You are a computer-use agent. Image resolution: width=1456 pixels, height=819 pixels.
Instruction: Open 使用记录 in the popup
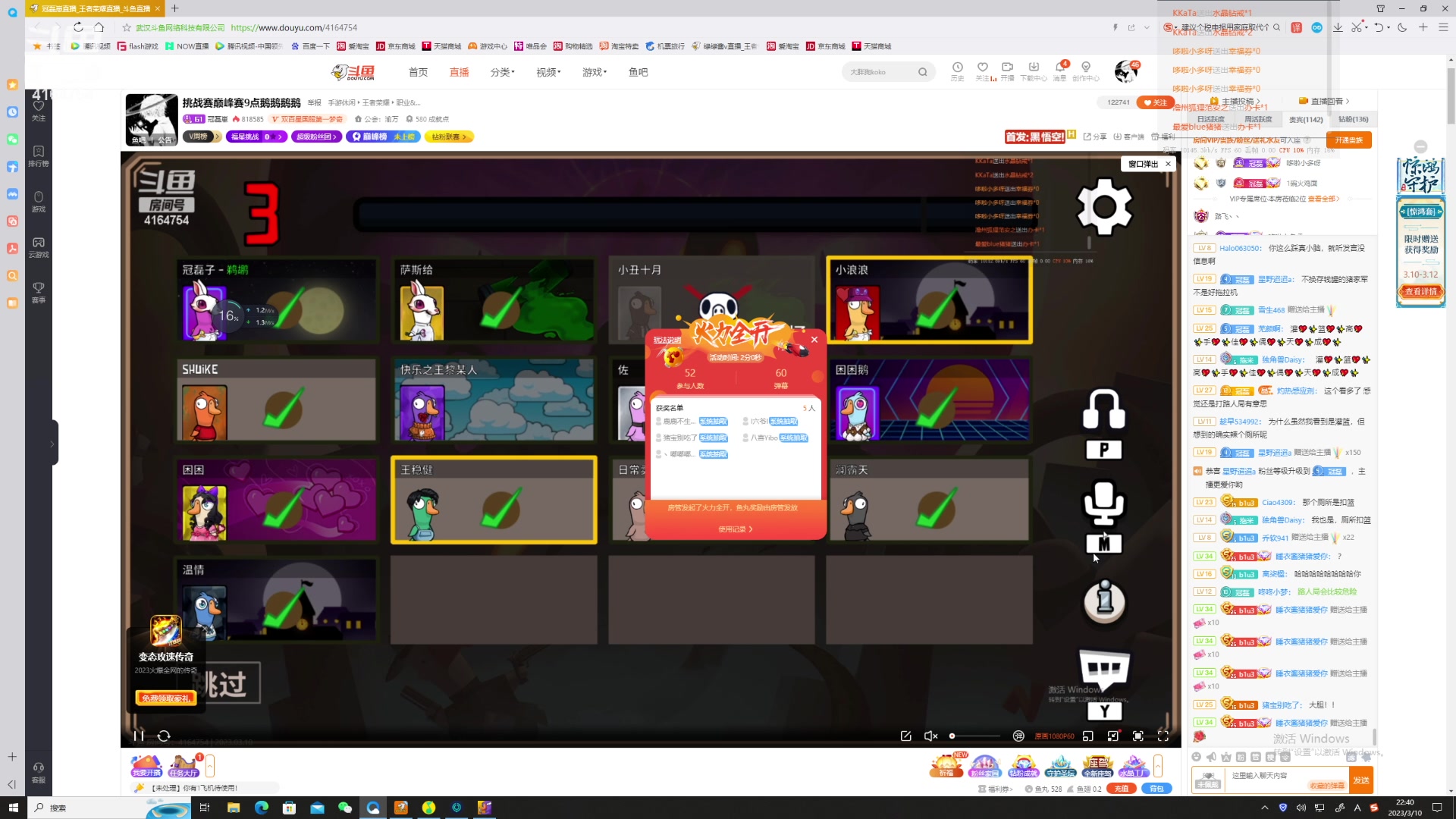735,529
